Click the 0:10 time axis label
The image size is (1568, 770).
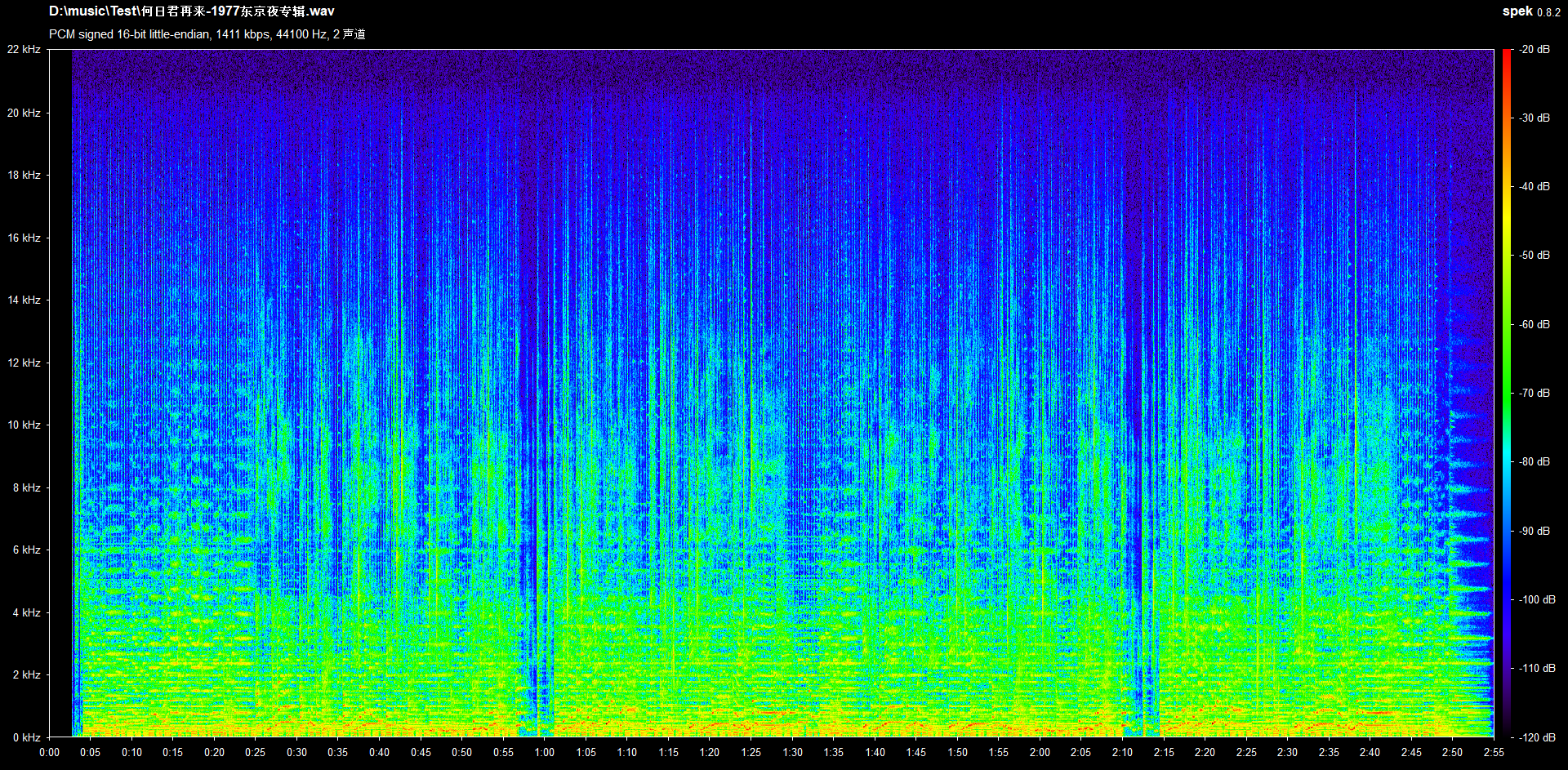[131, 752]
